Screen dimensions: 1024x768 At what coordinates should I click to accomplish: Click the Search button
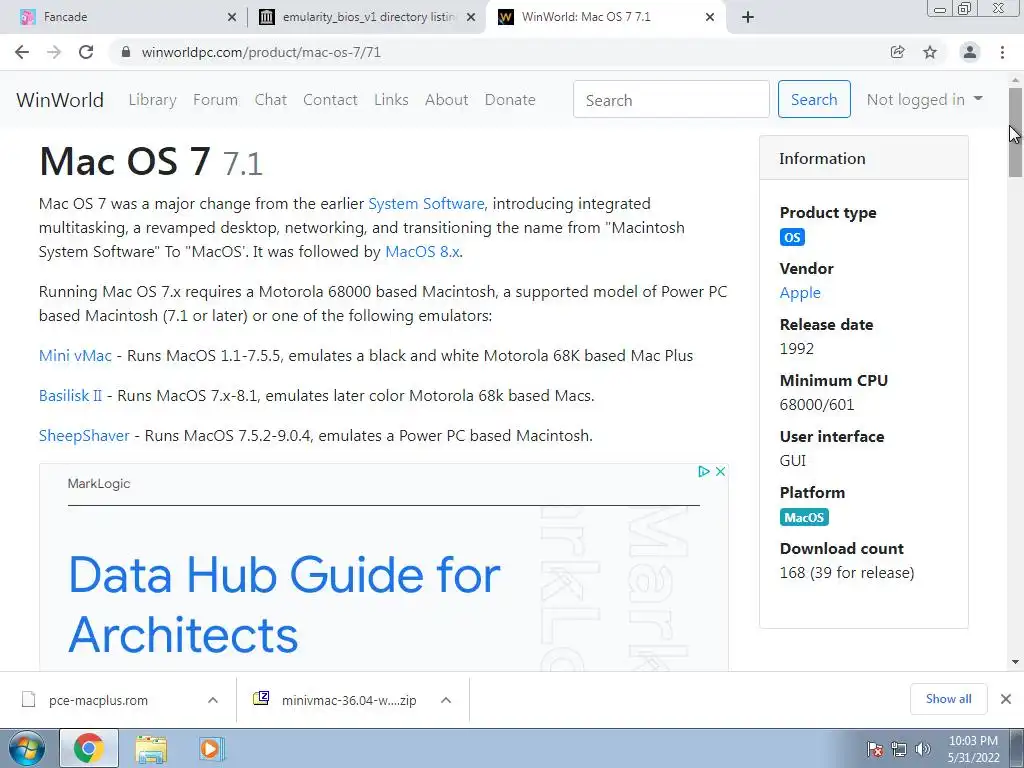click(814, 99)
